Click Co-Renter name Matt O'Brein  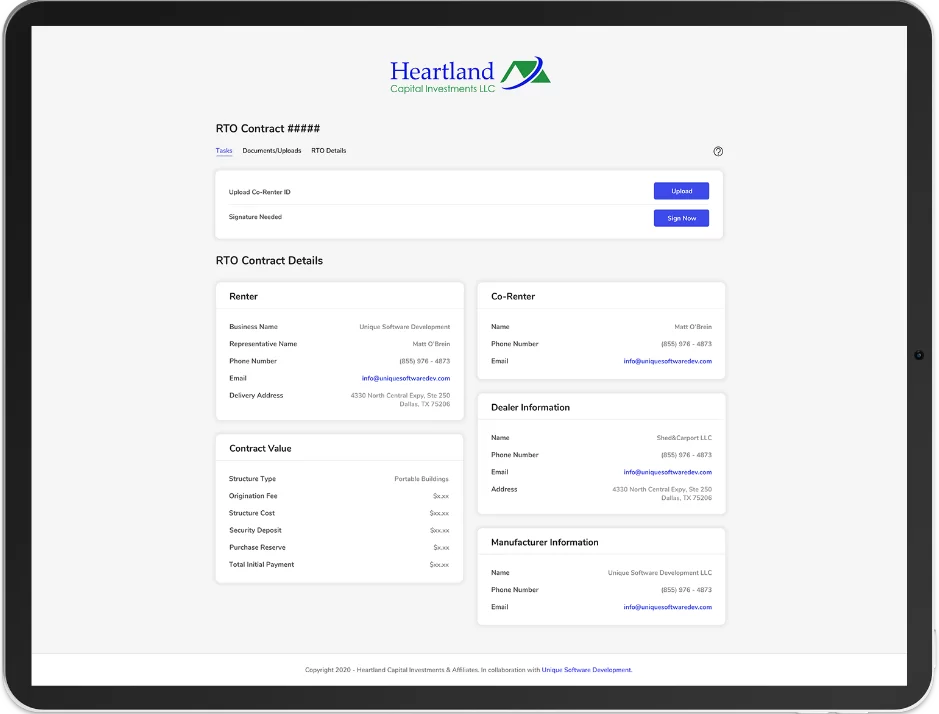click(x=692, y=326)
